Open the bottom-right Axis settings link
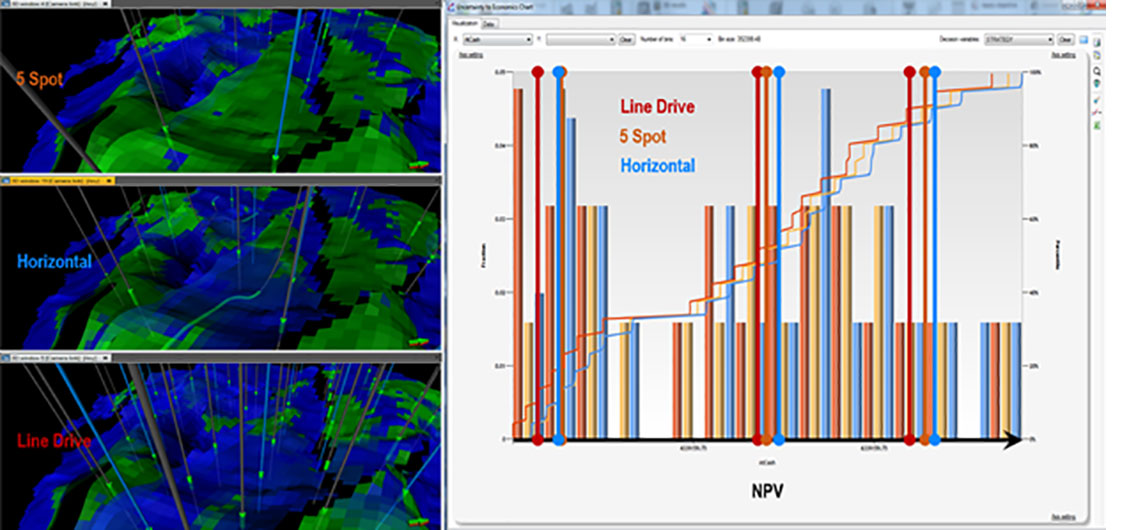This screenshot has width=1140, height=530. pos(1063,516)
